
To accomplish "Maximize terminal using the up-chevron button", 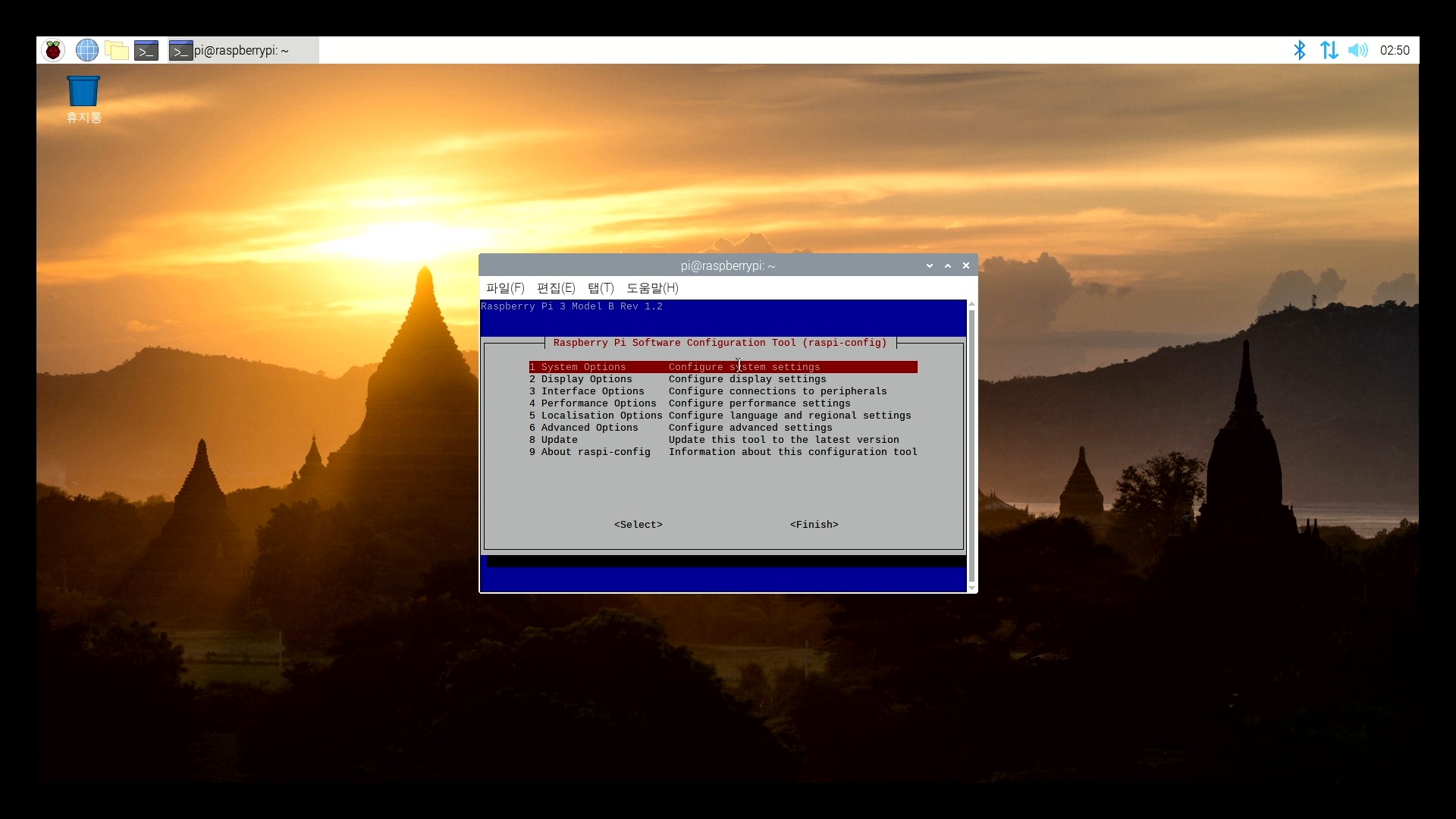I will coord(948,265).
